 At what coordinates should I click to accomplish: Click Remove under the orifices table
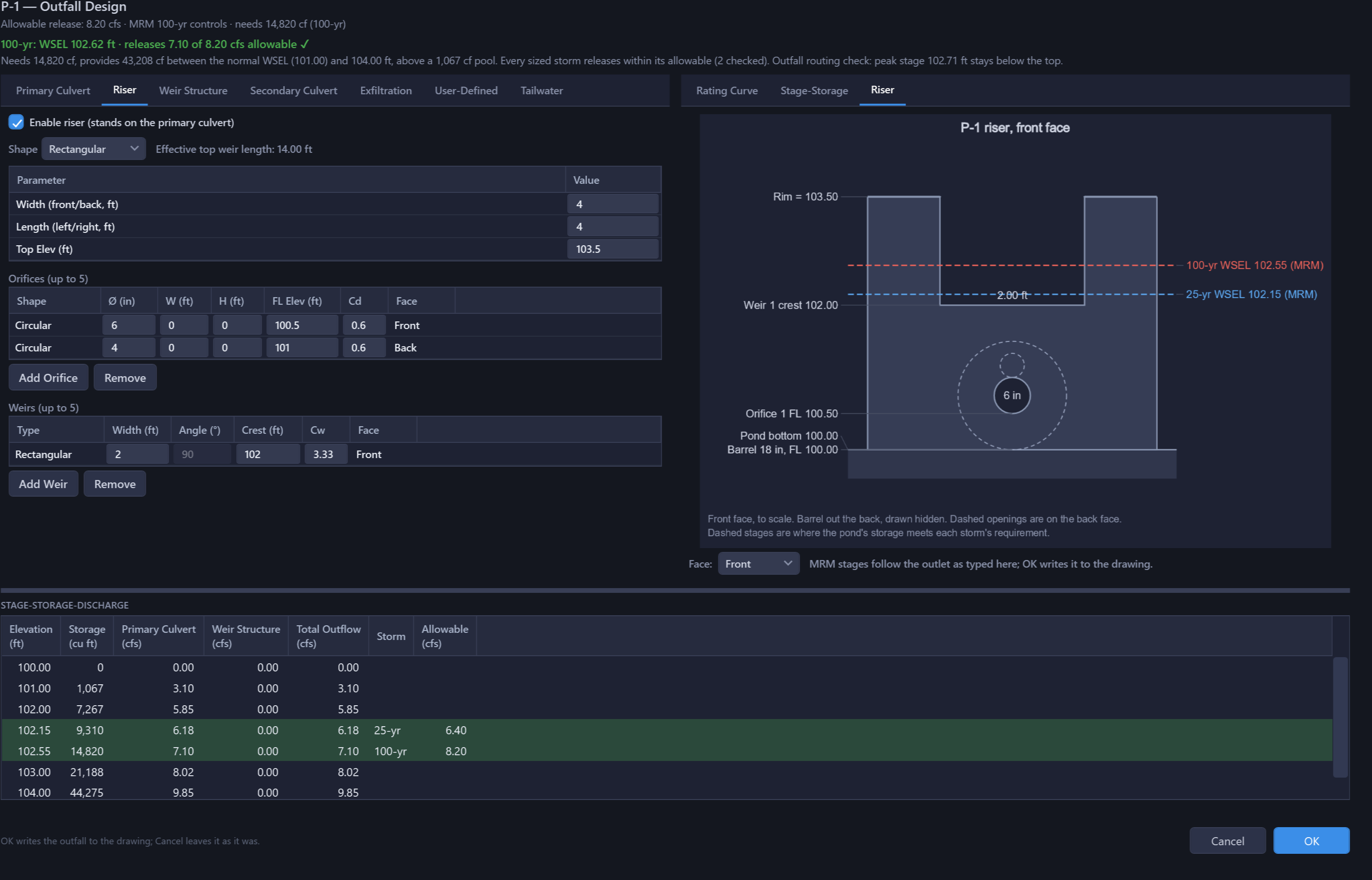click(125, 378)
